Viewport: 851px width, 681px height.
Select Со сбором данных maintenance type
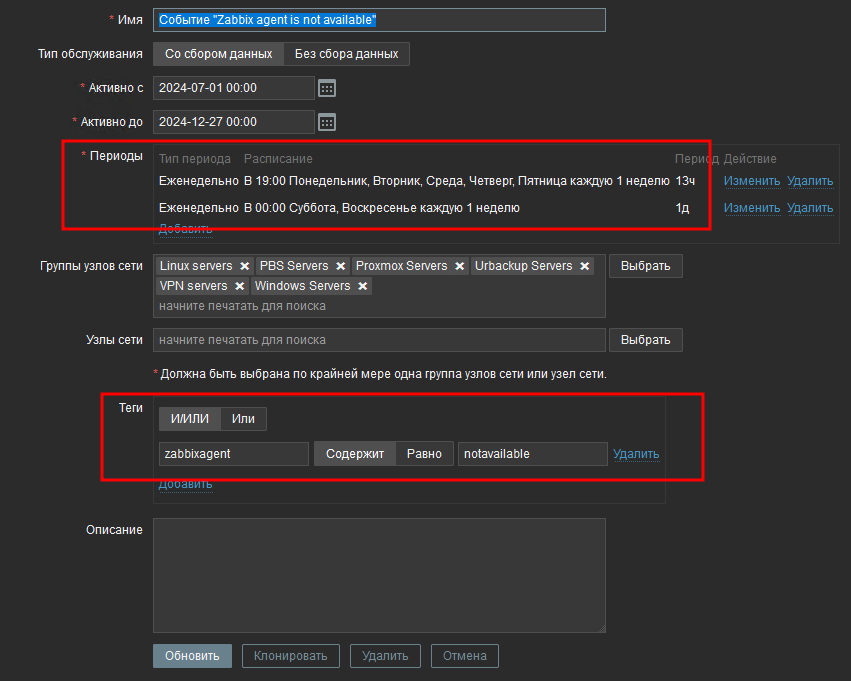tap(218, 54)
